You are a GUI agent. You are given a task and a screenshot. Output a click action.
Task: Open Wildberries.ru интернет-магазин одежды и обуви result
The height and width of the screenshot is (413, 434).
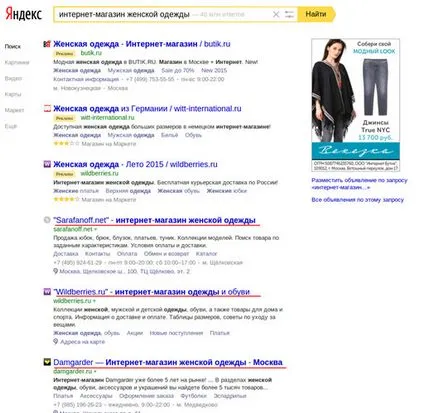(151, 292)
